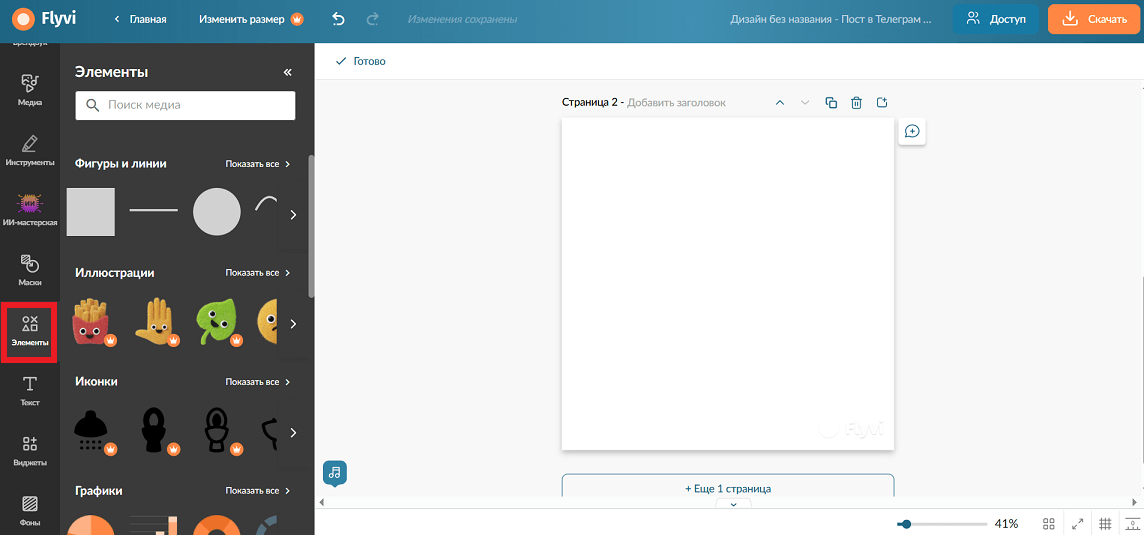Viewport: 1144px width, 535px height.
Task: Toggle the canvas grid overlay
Action: point(1105,523)
